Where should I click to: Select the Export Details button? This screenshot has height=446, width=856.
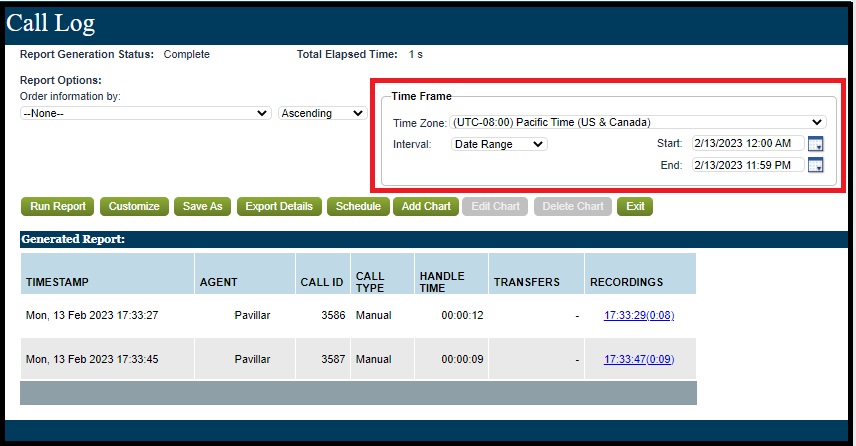(279, 206)
